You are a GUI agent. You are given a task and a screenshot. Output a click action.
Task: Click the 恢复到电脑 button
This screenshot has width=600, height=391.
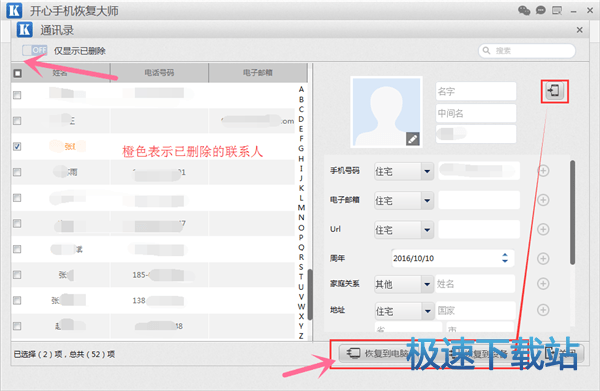coord(375,353)
